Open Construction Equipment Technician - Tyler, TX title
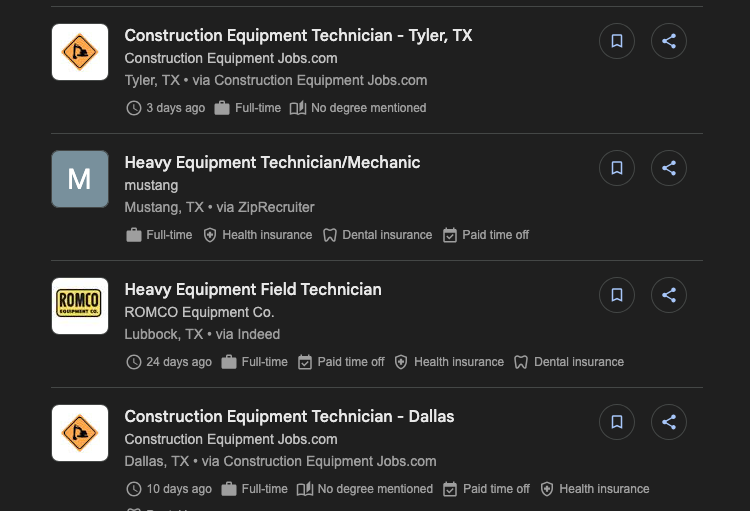This screenshot has height=511, width=750. tap(298, 35)
